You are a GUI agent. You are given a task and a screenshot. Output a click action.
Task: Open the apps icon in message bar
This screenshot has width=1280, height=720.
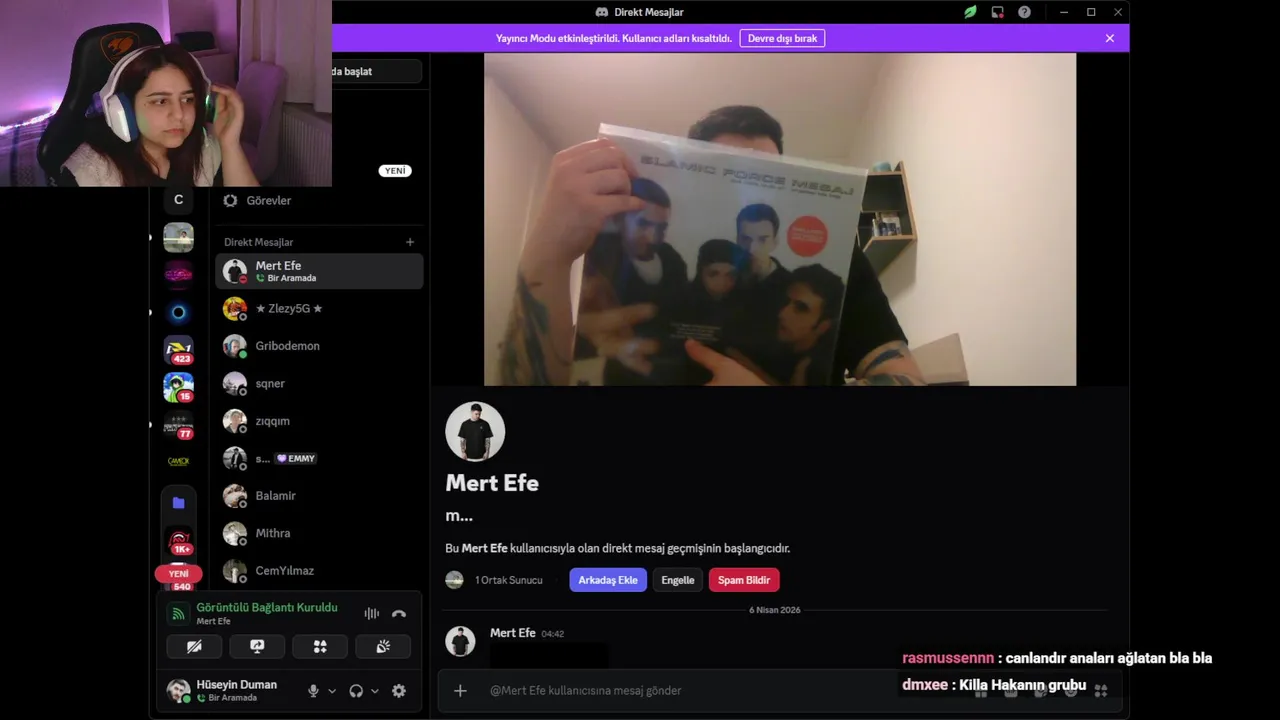pos(1100,691)
